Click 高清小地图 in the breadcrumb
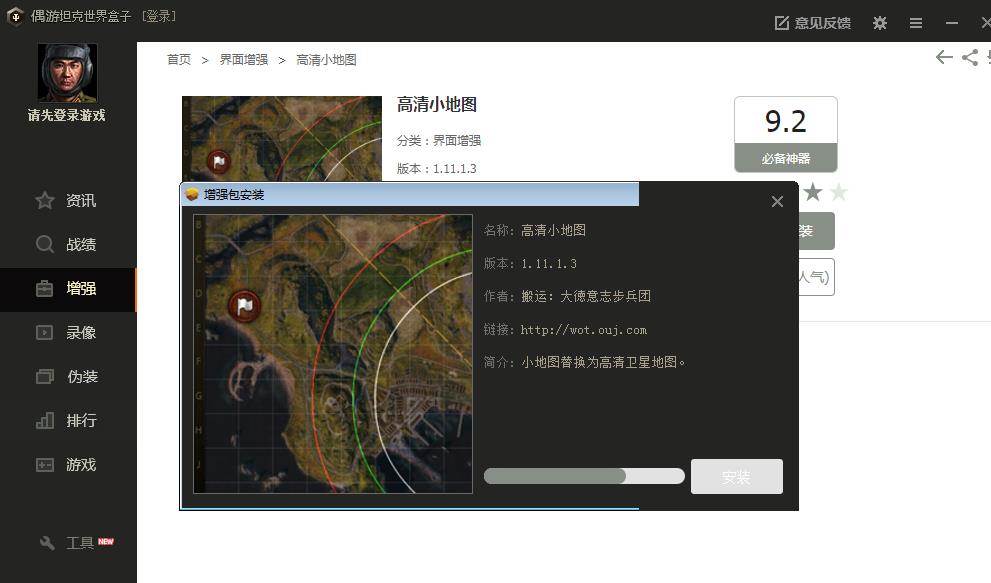 [x=327, y=59]
